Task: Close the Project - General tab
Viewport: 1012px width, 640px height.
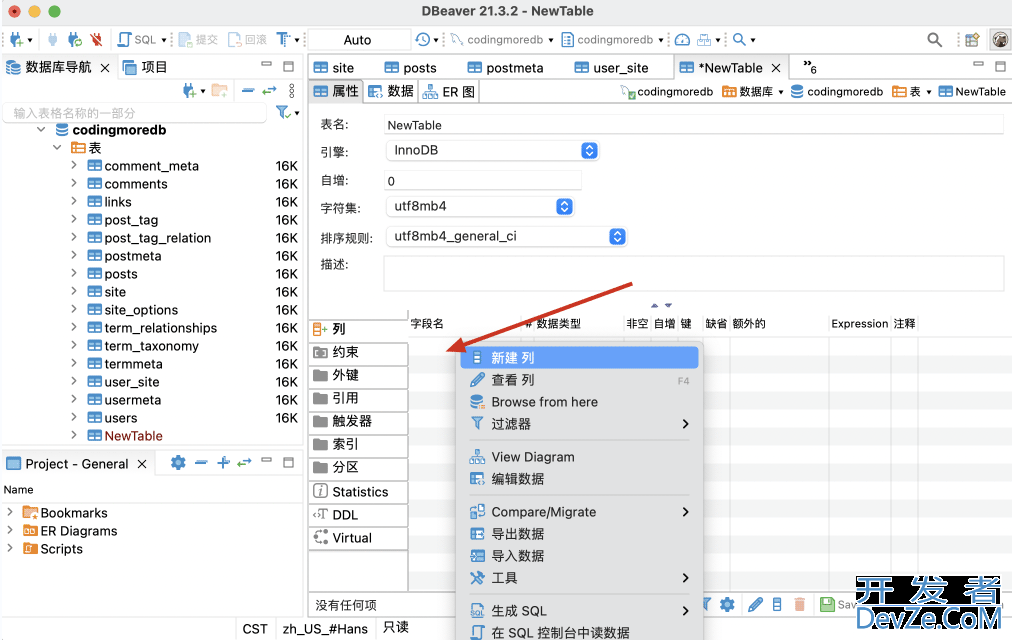Action: click(x=142, y=464)
